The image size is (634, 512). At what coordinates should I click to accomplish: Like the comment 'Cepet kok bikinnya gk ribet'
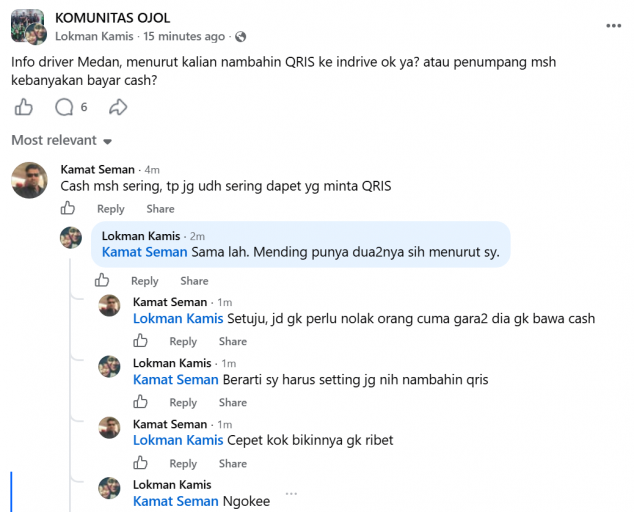tap(140, 463)
